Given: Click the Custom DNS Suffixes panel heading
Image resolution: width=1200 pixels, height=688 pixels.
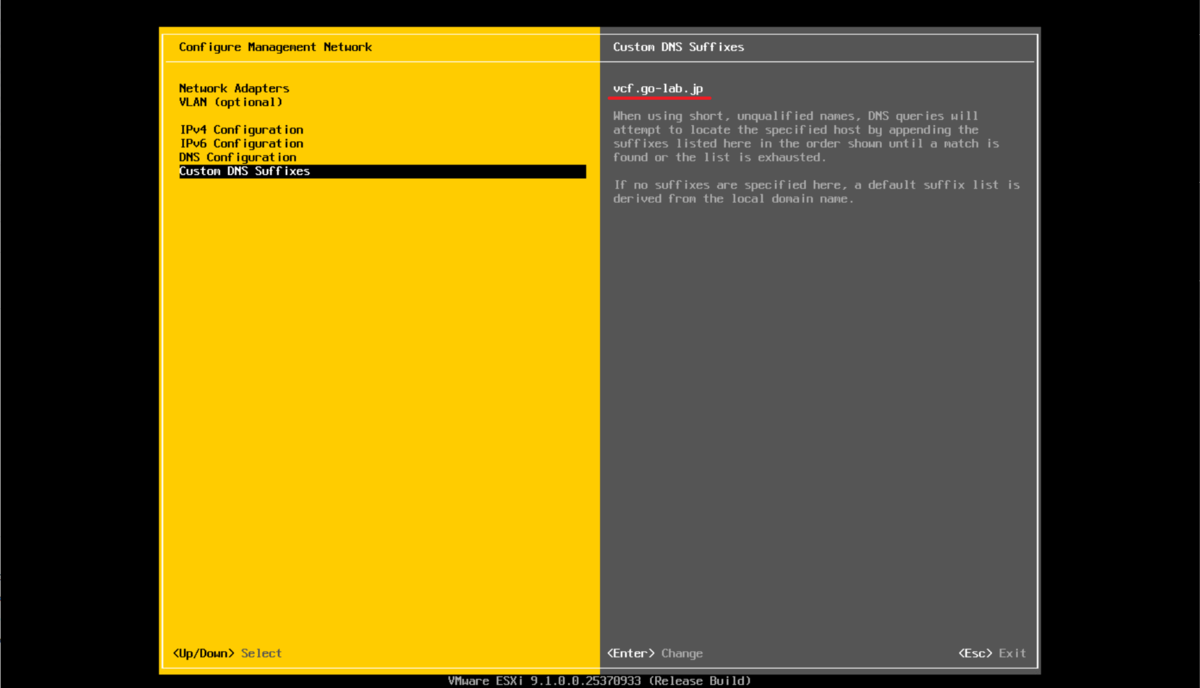Looking at the screenshot, I should (x=679, y=47).
